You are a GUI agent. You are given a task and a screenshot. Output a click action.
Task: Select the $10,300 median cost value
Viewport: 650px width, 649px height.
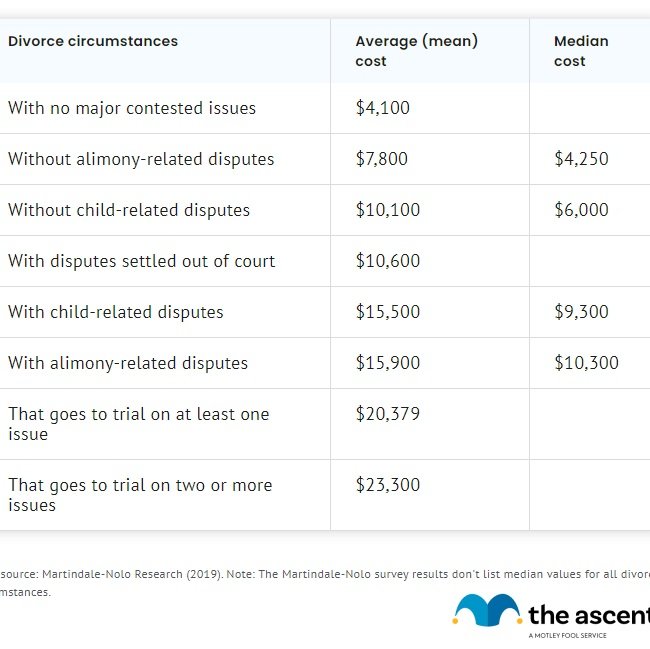pos(586,363)
